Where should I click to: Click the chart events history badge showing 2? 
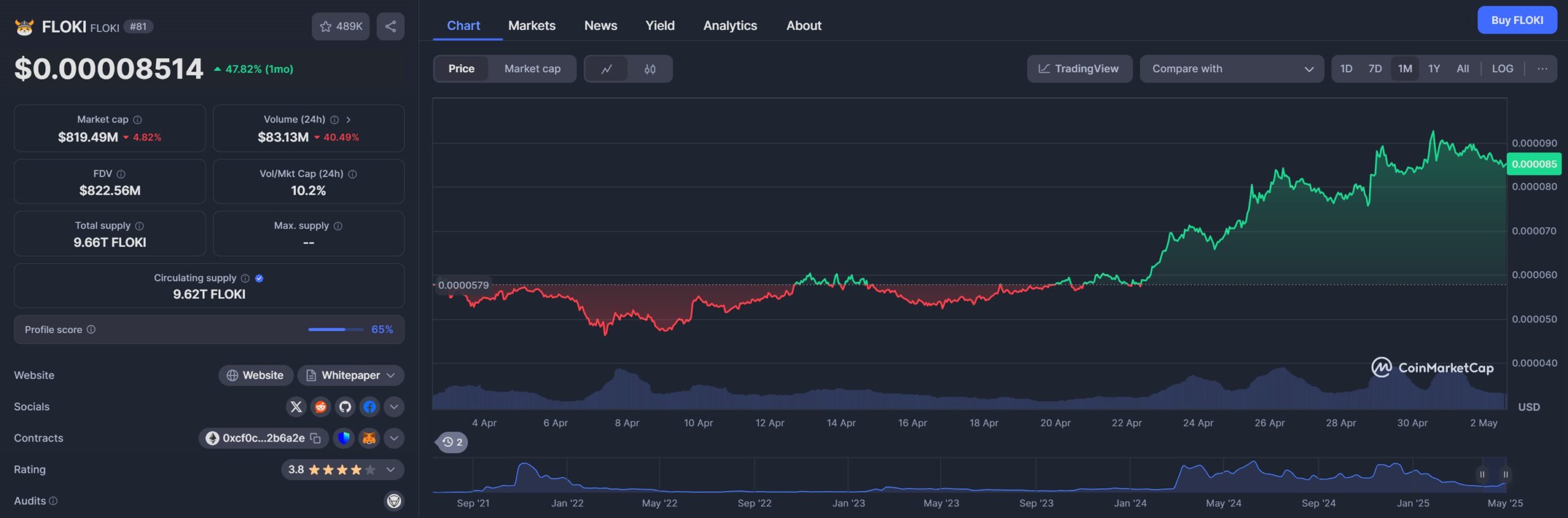tap(452, 442)
